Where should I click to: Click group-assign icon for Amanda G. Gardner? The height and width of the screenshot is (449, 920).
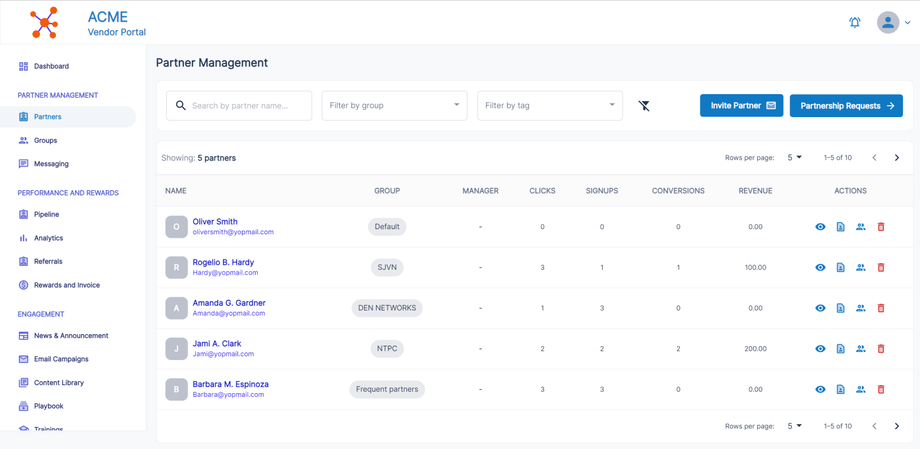860,308
